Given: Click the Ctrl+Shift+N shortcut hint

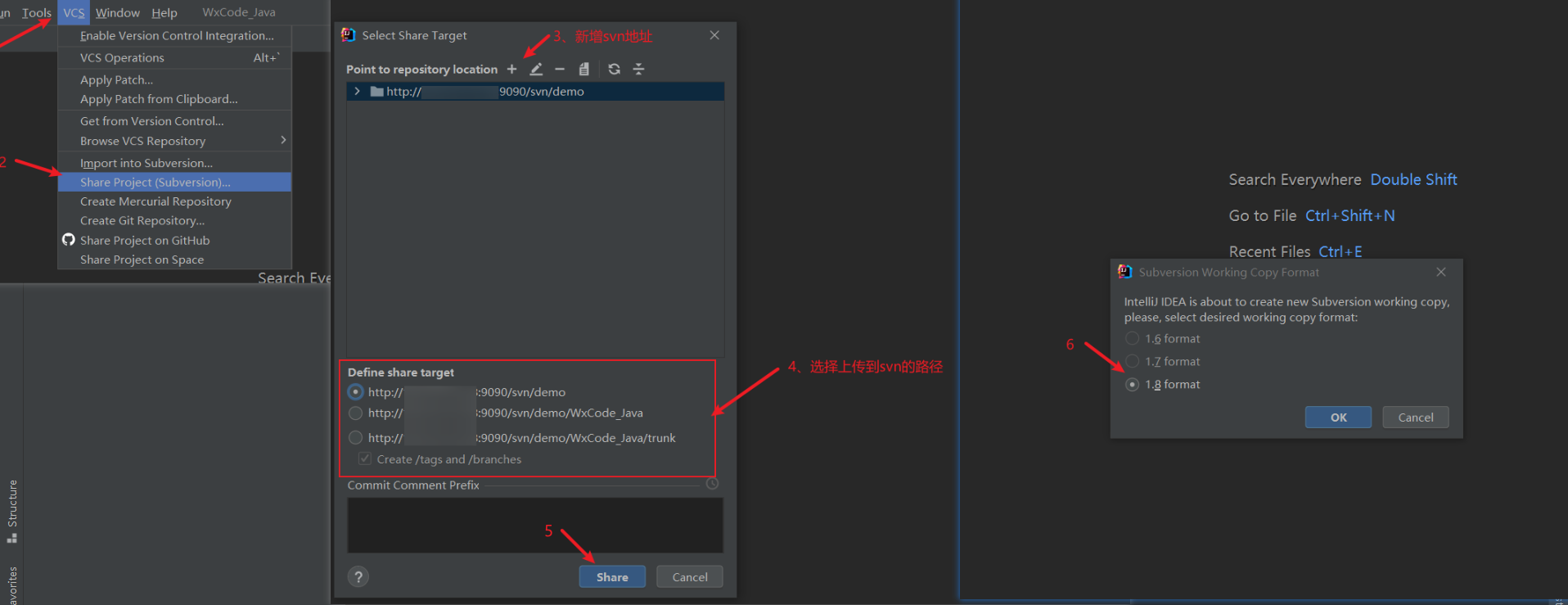Looking at the screenshot, I should click(x=1349, y=215).
